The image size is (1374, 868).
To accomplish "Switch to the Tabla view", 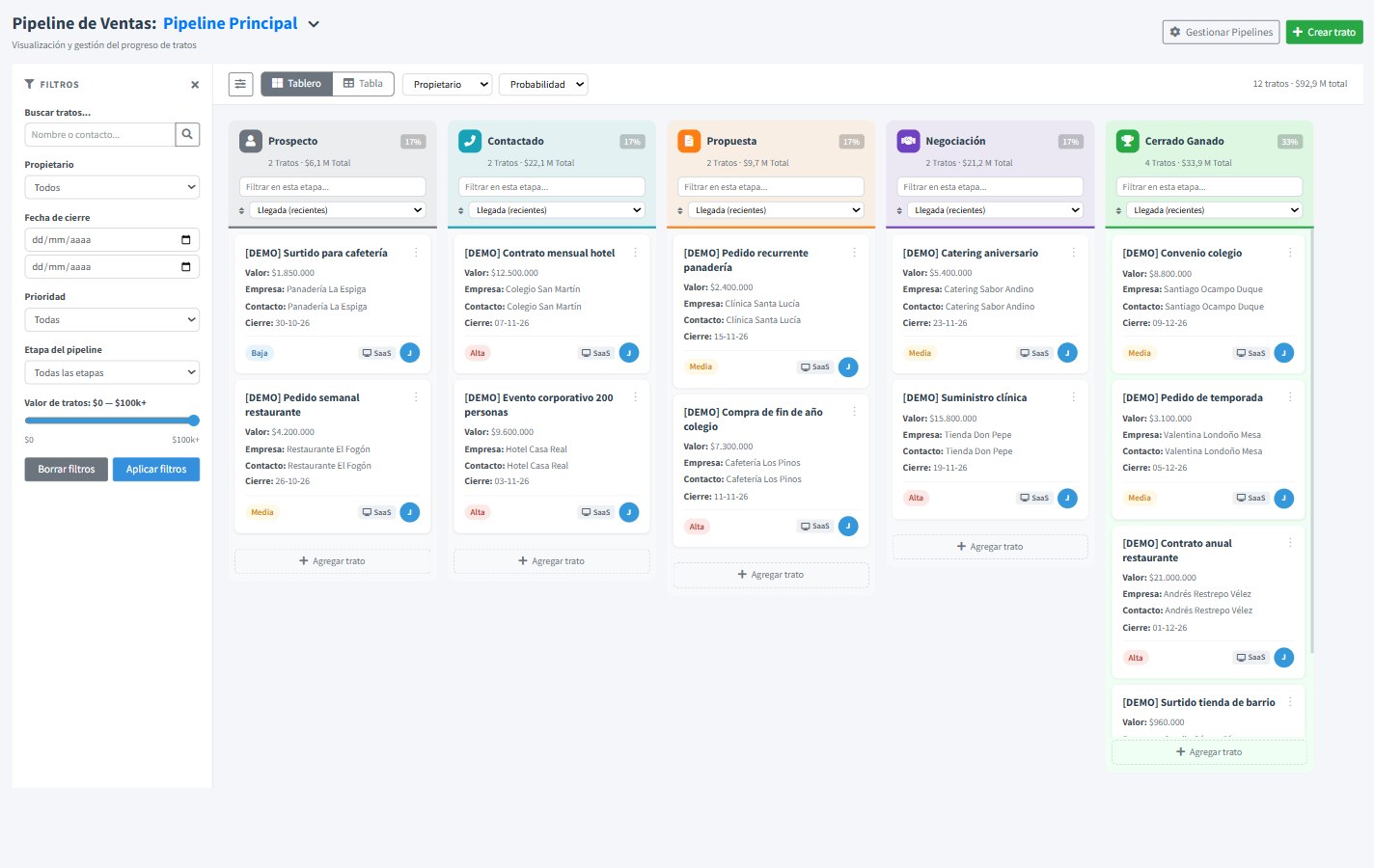I will point(364,84).
